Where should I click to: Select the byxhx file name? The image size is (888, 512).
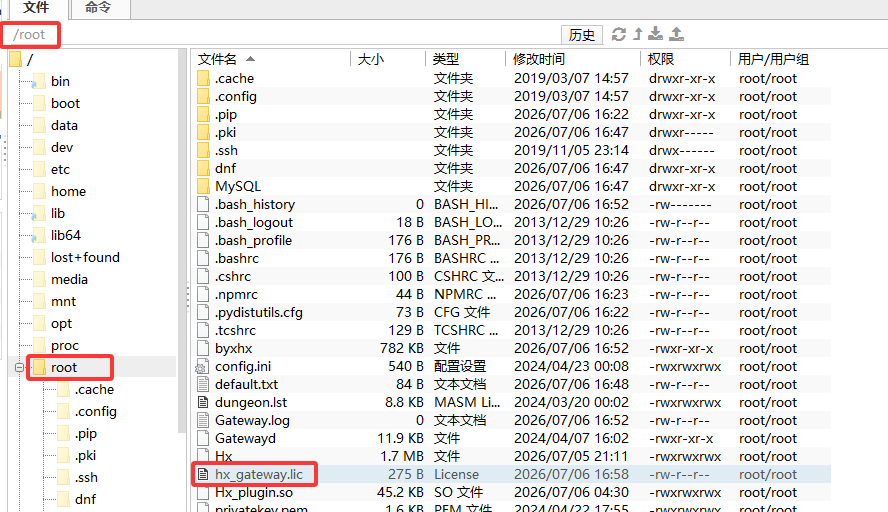233,349
